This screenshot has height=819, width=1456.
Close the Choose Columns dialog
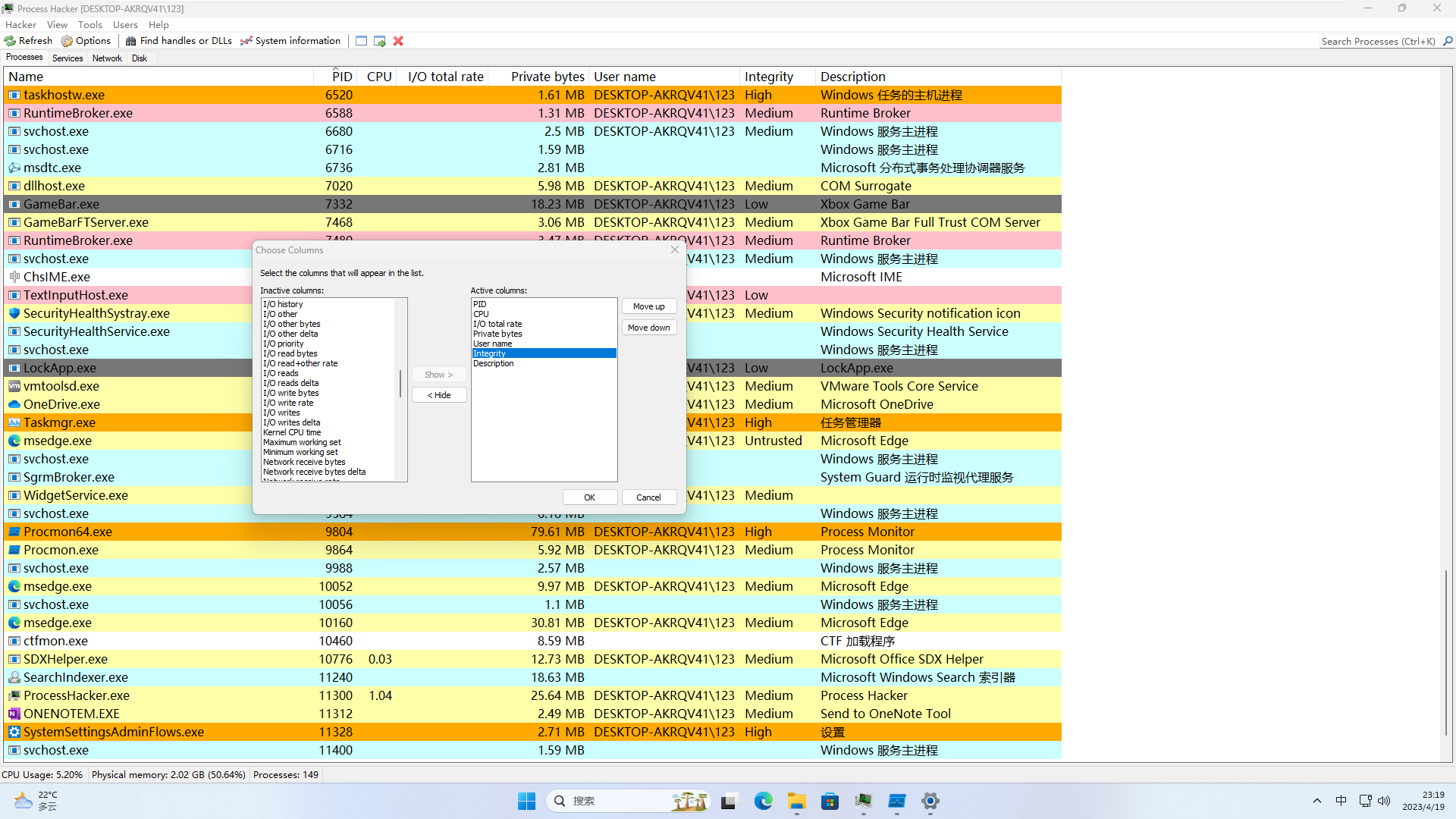click(675, 249)
